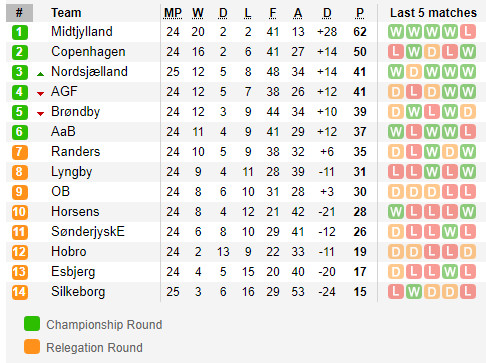Click the P points column header
This screenshot has height=363, width=486.
point(360,13)
